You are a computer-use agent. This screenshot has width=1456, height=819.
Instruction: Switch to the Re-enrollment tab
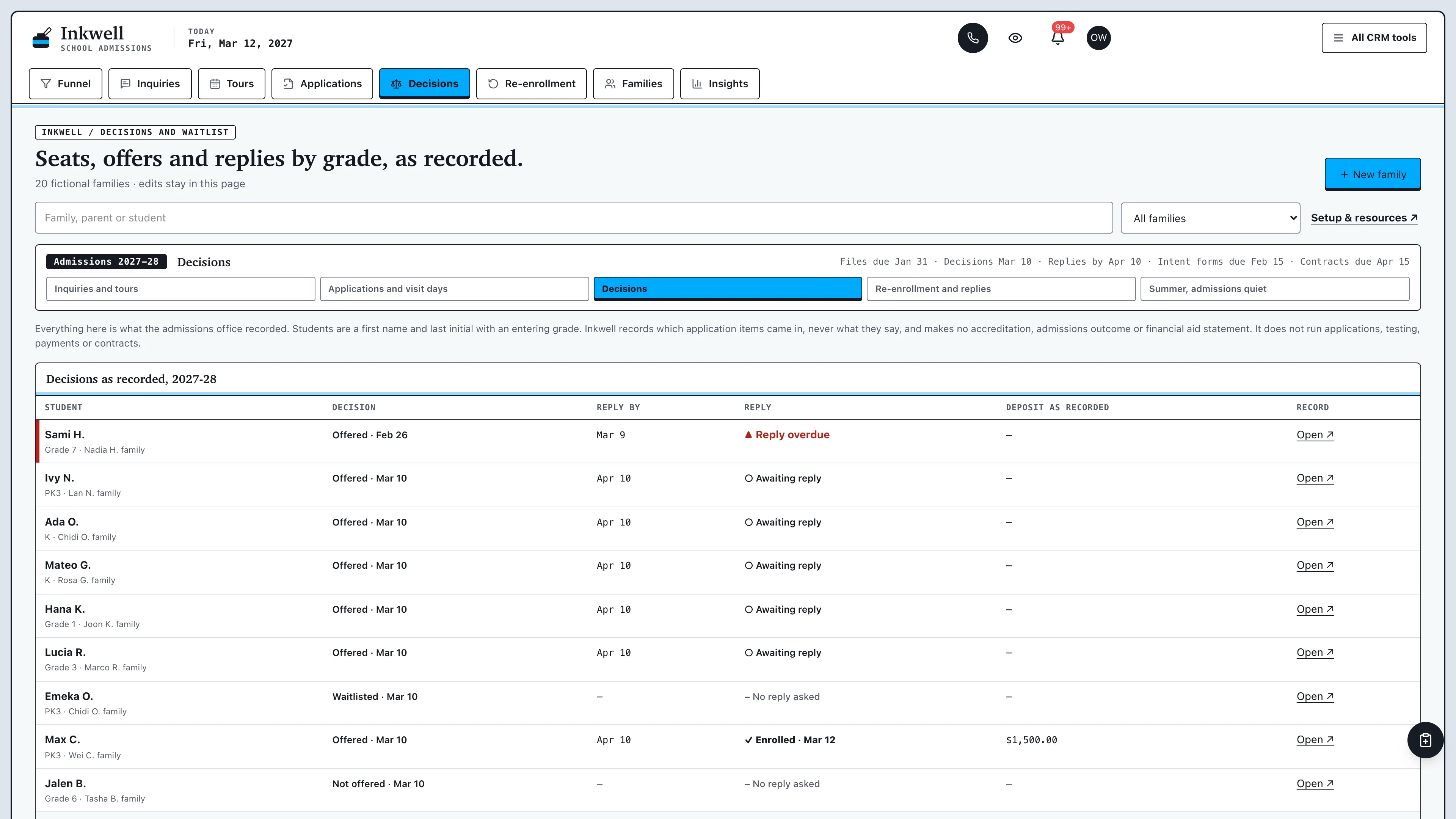tap(531, 84)
